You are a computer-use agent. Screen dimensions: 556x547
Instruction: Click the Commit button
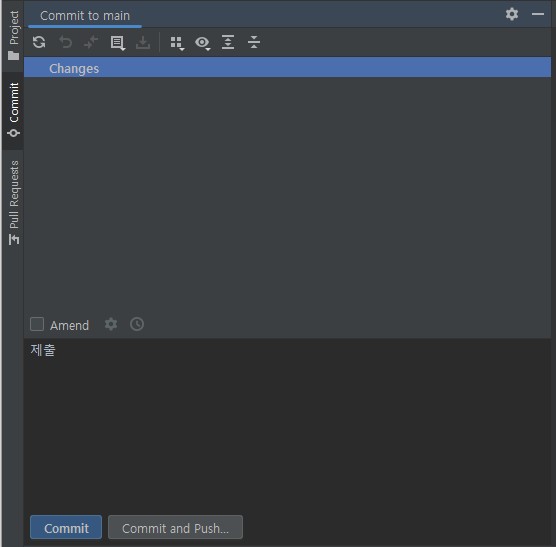coord(66,527)
